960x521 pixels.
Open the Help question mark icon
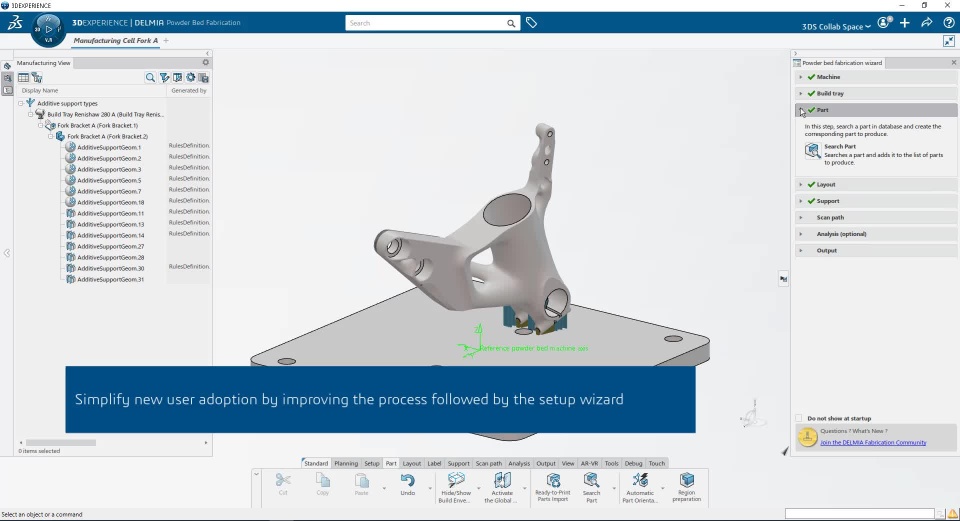[948, 23]
